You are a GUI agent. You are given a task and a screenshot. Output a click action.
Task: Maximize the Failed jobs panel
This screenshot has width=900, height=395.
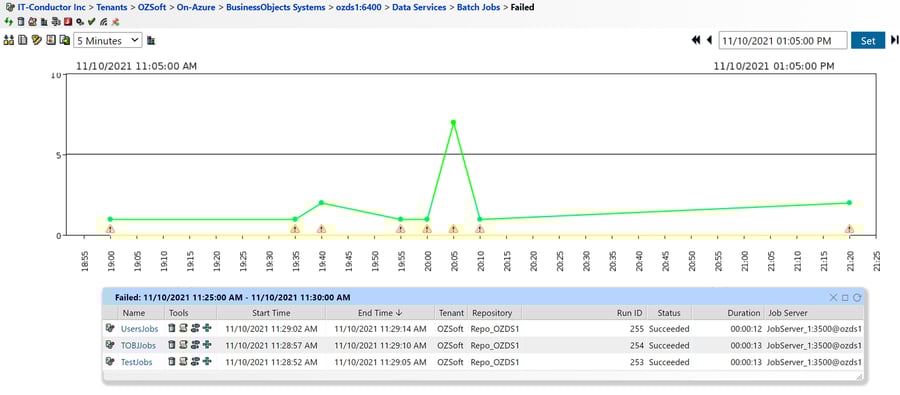[x=845, y=297]
